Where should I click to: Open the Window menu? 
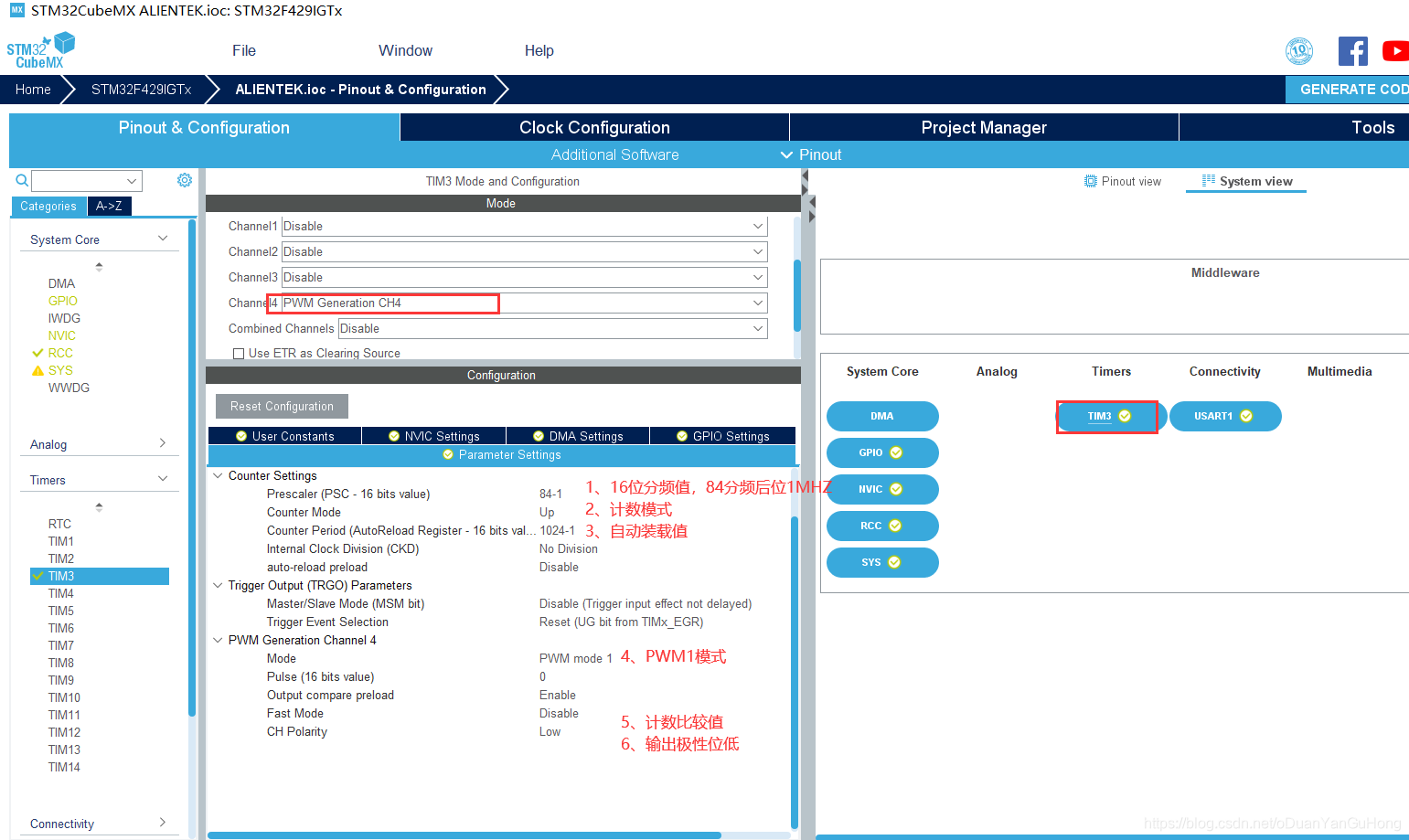[406, 50]
